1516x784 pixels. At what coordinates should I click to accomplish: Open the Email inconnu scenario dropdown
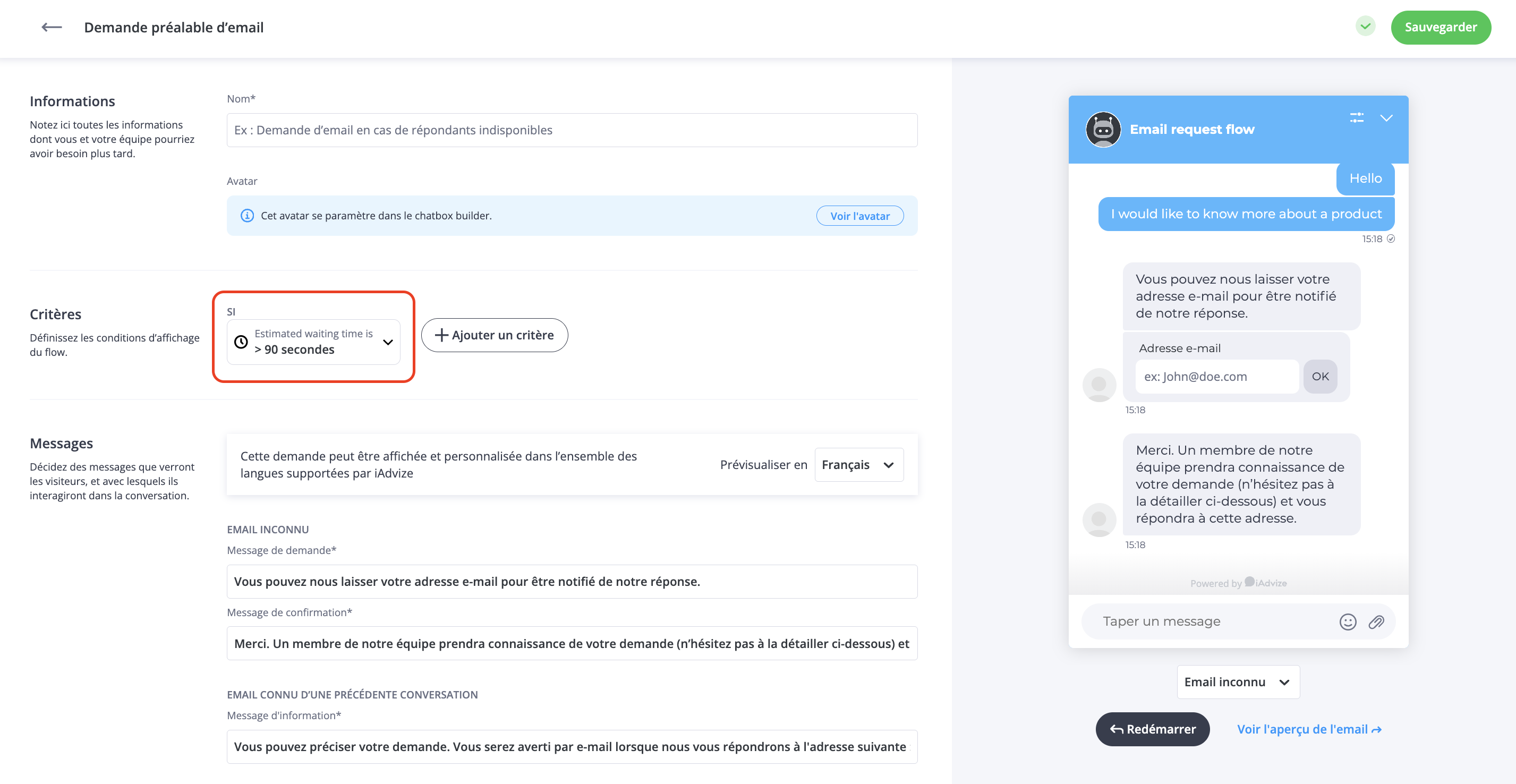1238,682
